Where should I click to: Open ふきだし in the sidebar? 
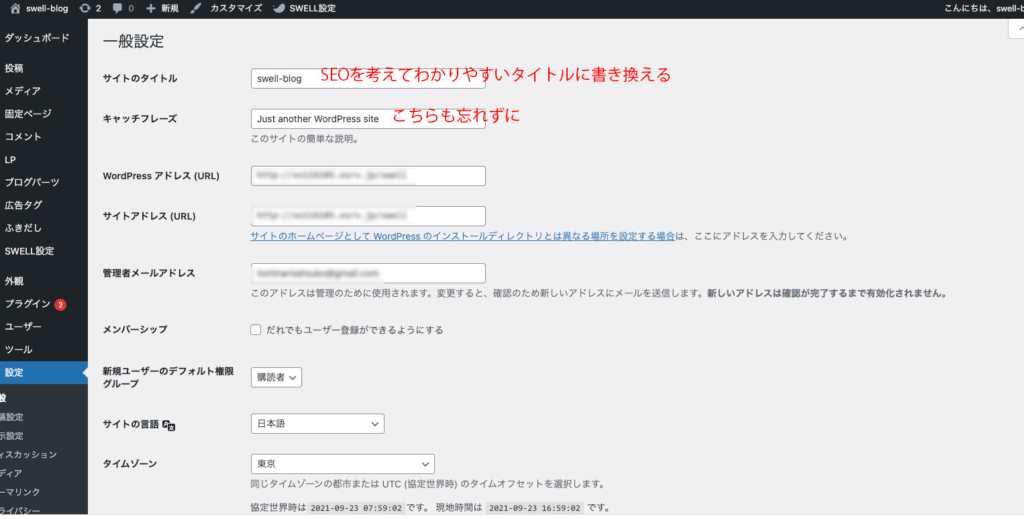[x=24, y=228]
